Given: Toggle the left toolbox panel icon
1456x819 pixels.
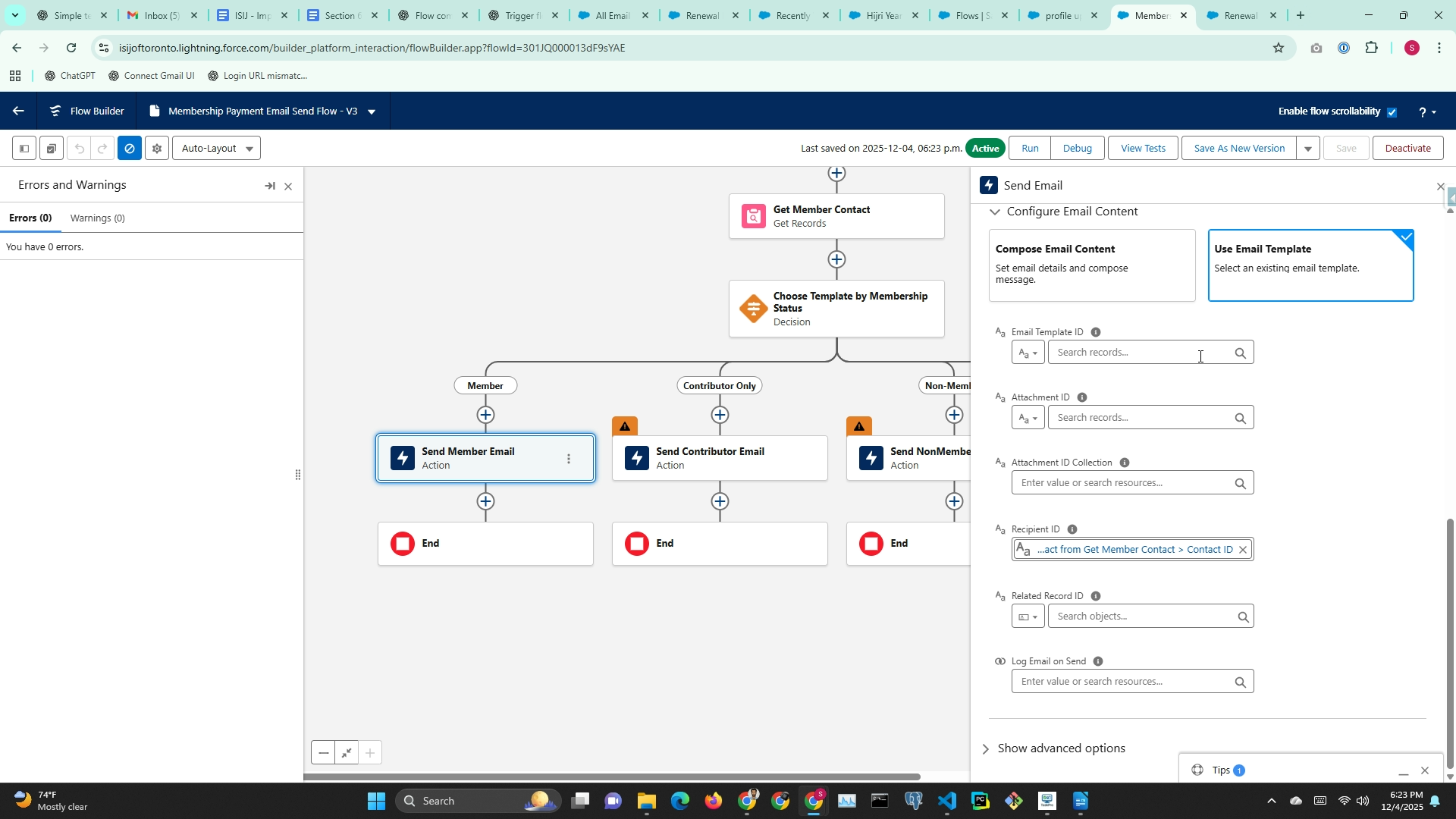Looking at the screenshot, I should (24, 149).
